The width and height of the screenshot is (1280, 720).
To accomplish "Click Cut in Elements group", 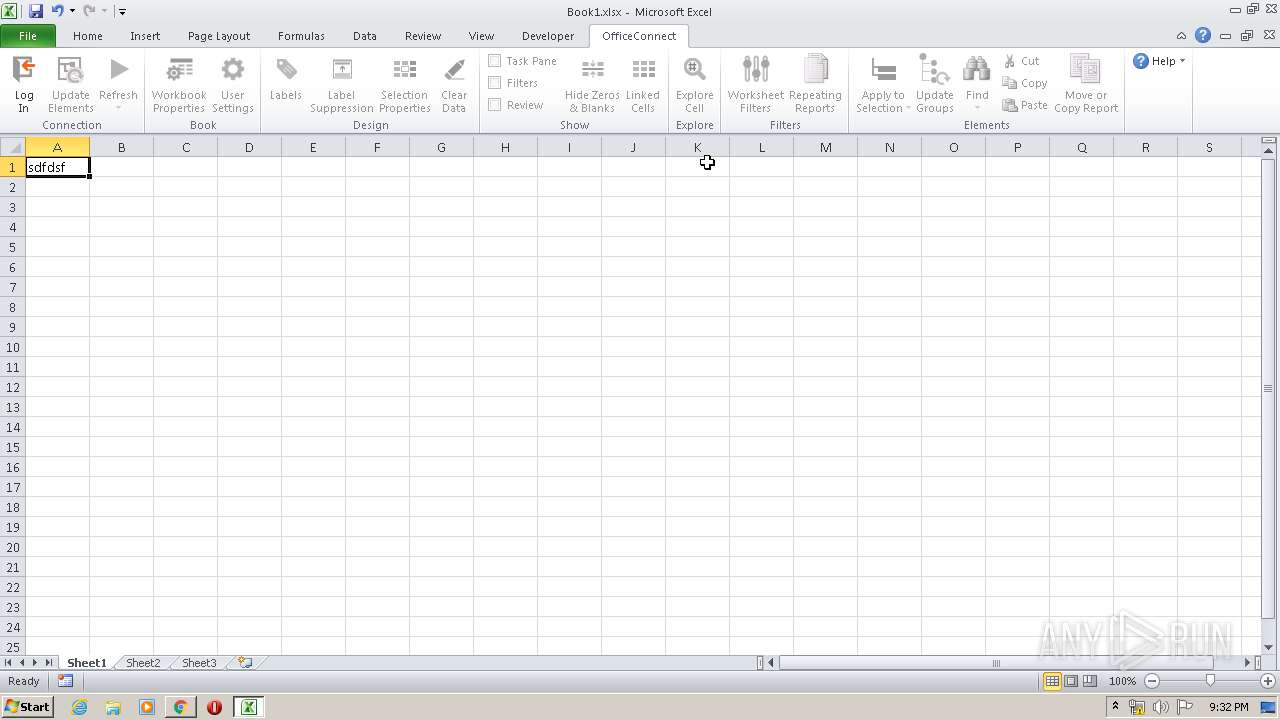I will point(1022,61).
